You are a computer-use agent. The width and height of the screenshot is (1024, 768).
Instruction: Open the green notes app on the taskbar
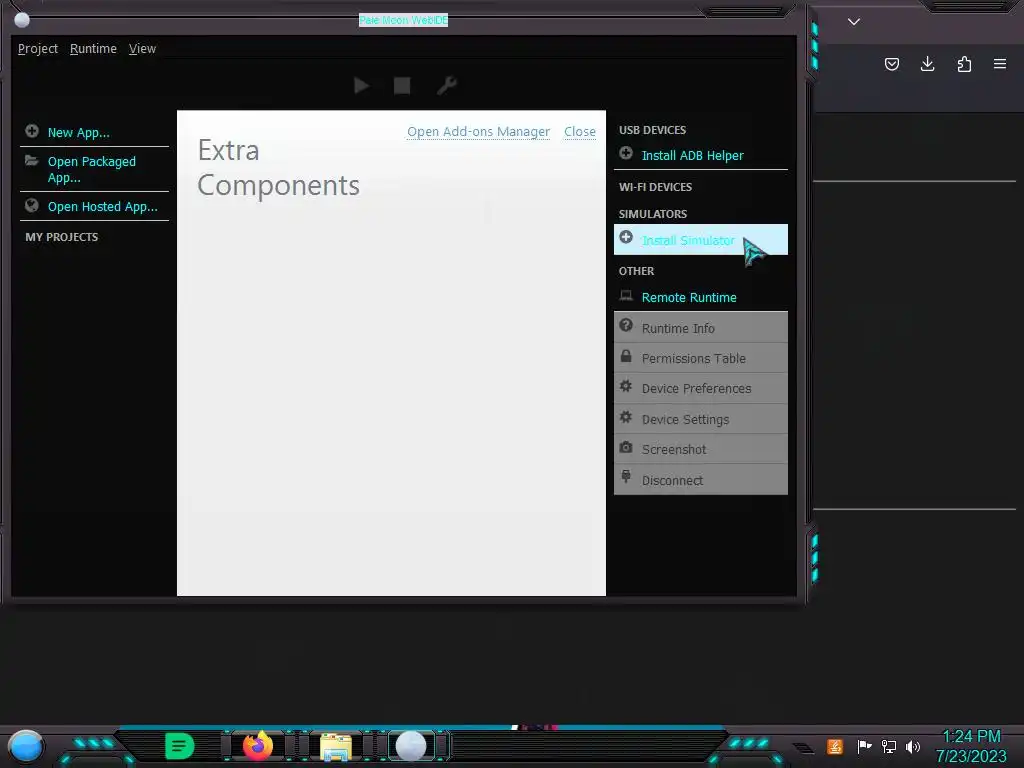point(180,746)
